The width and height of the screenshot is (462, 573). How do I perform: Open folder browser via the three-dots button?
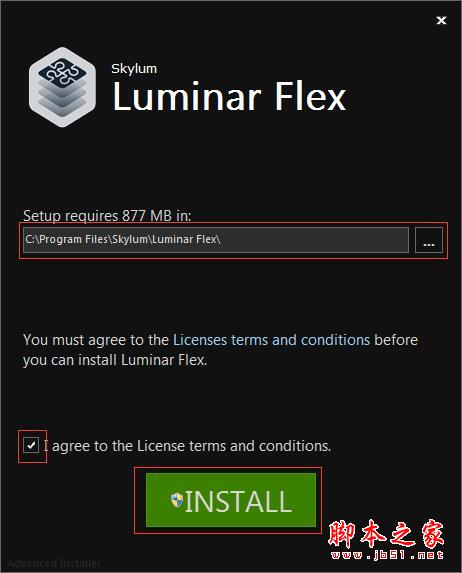point(429,240)
